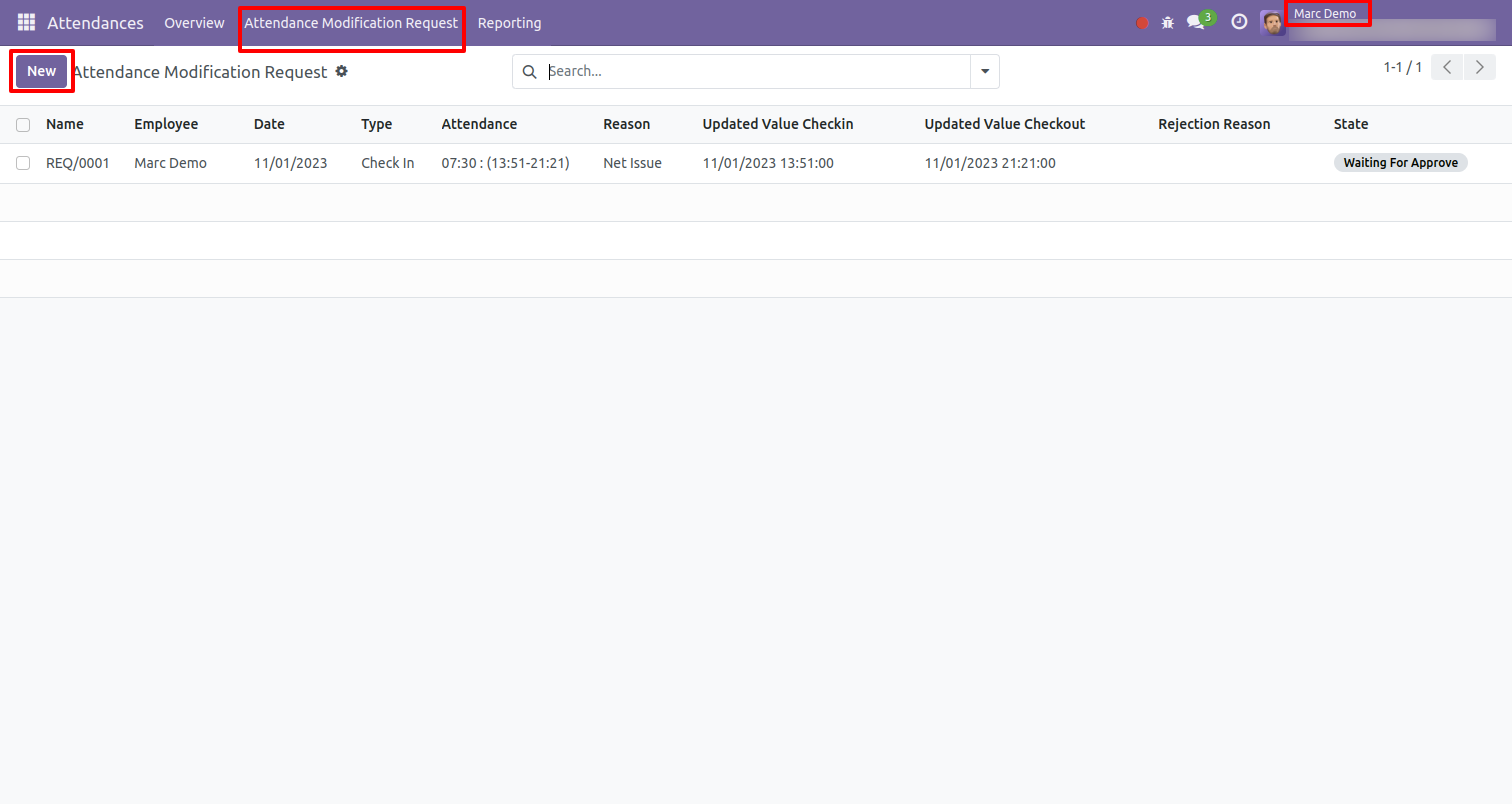Open the Reporting menu

(x=509, y=23)
